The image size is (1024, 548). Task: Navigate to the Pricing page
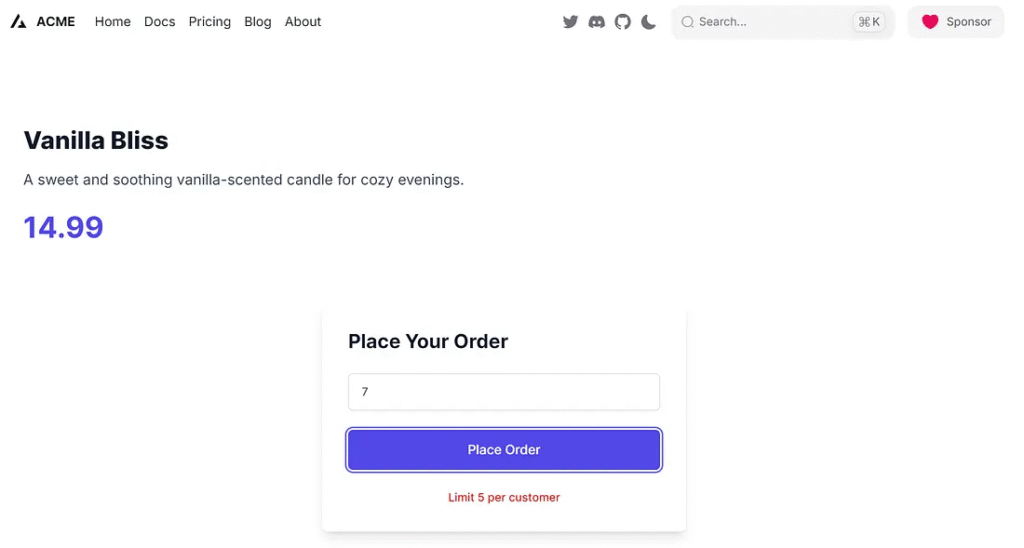point(210,22)
